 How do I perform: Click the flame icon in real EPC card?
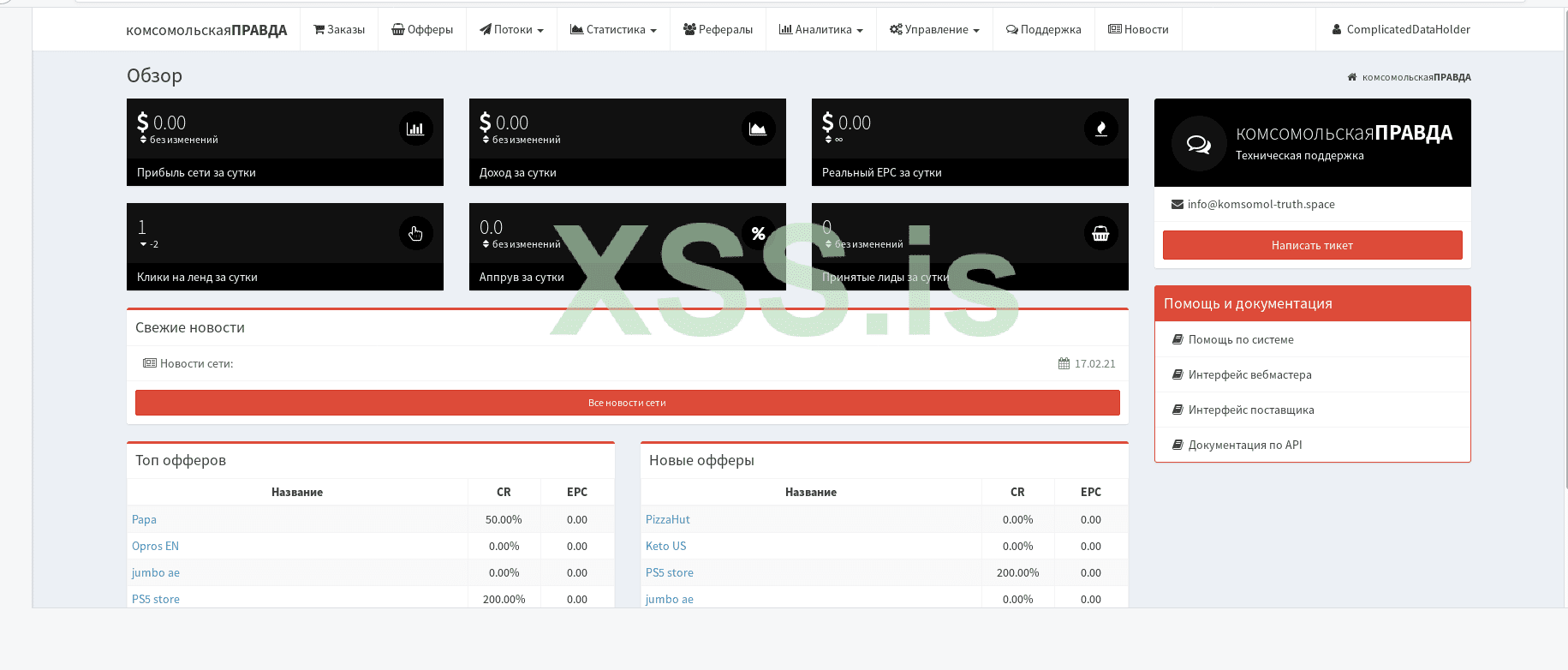coord(1100,129)
